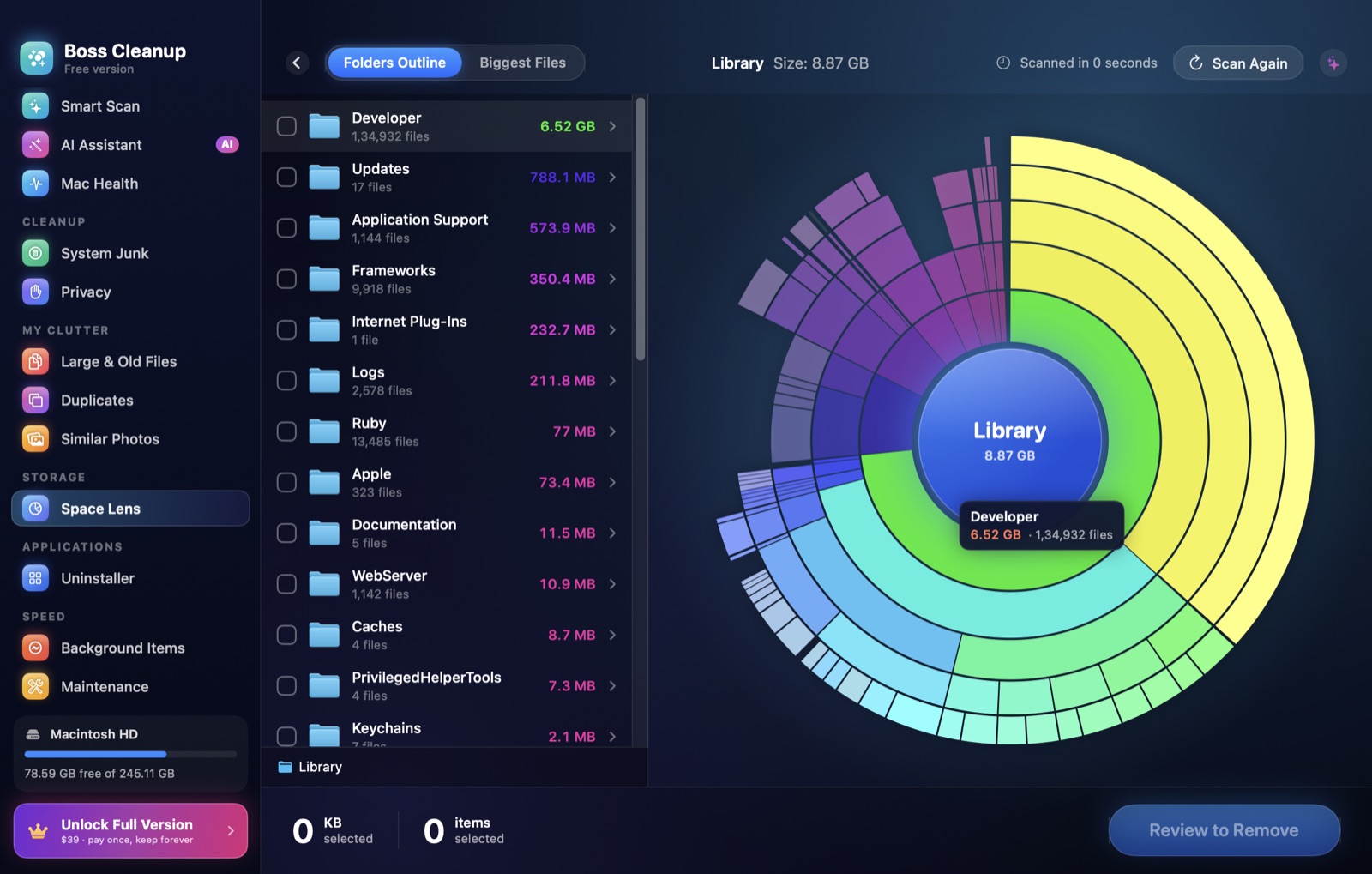Open the Large & Old Files icon

pyautogui.click(x=35, y=362)
